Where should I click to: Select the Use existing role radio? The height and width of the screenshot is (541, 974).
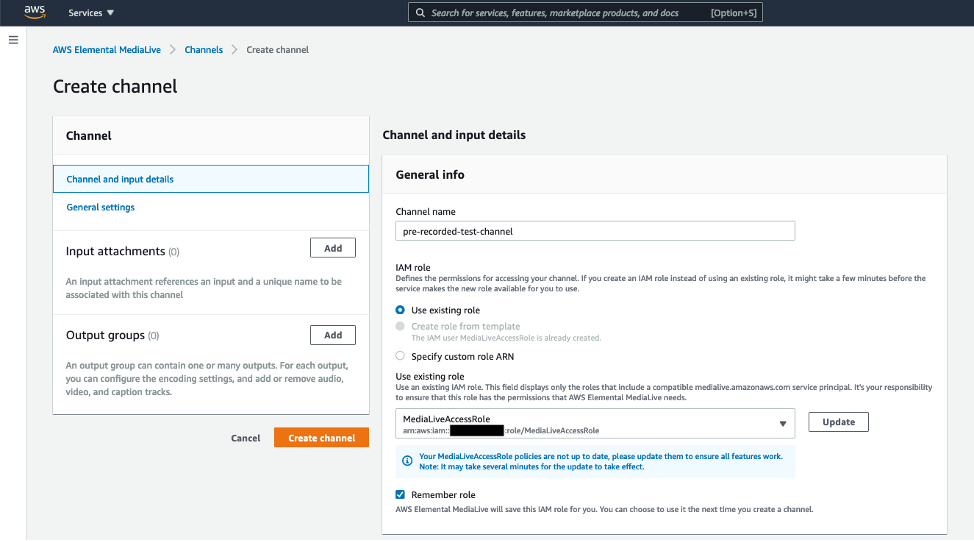click(400, 310)
